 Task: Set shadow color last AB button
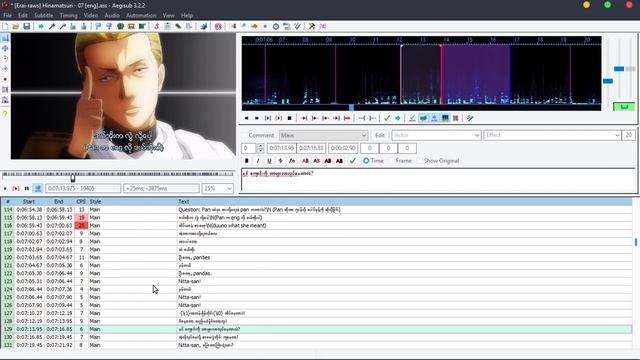point(339,161)
